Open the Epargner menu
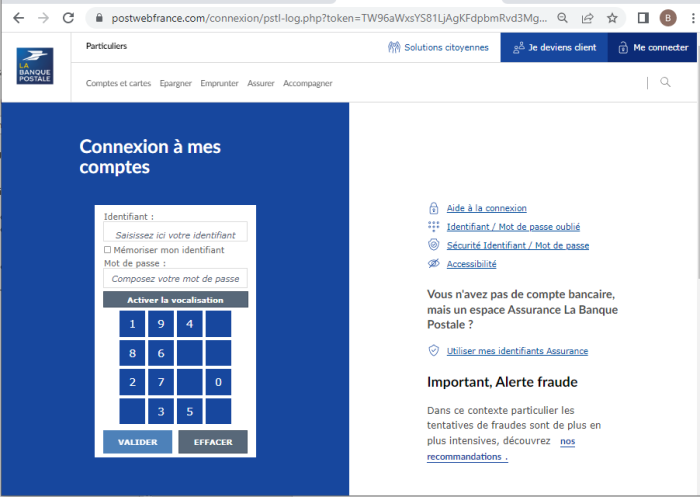The image size is (700, 497). 175,84
